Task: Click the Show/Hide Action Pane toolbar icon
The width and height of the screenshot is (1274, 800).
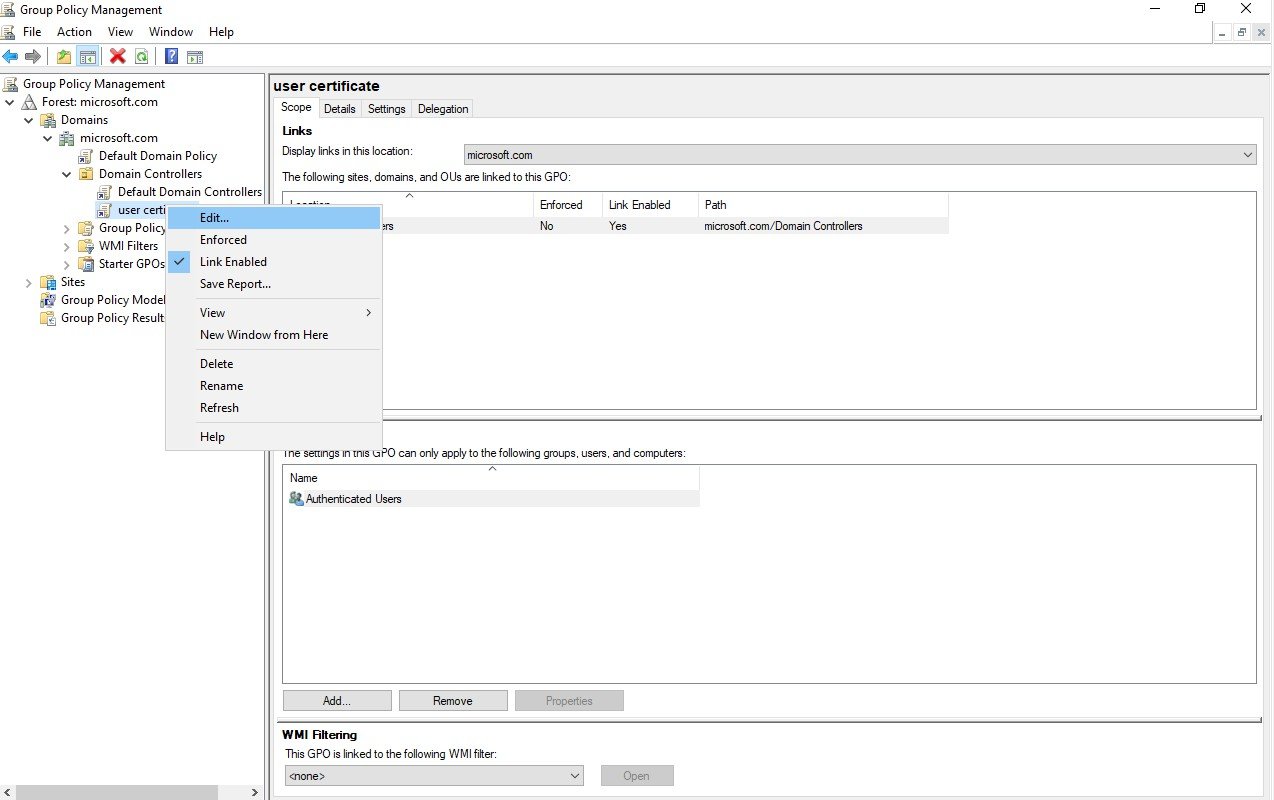Action: click(195, 57)
